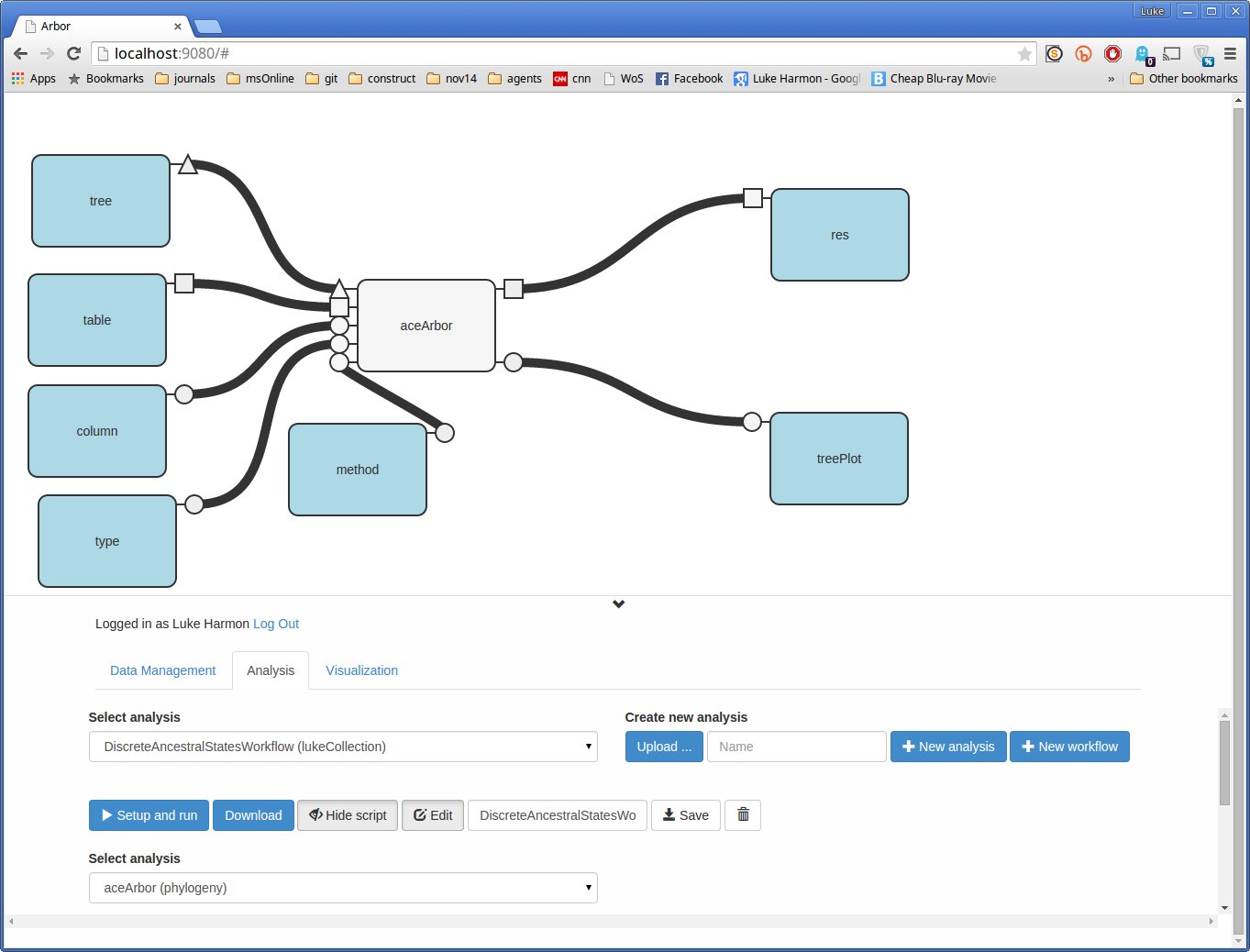Click the Download button
Screen dimensions: 1250x952
coord(253,815)
